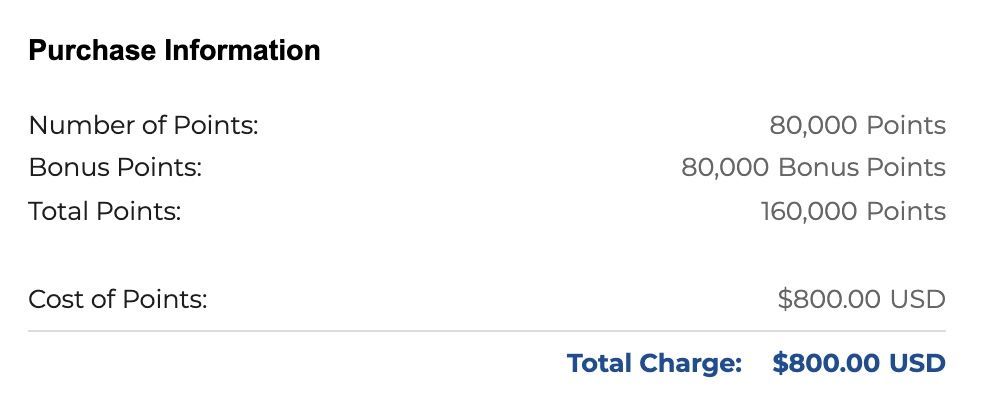Viewport: 992px width, 408px height.
Task: Click USD in the Cost of Points row
Action: [917, 299]
